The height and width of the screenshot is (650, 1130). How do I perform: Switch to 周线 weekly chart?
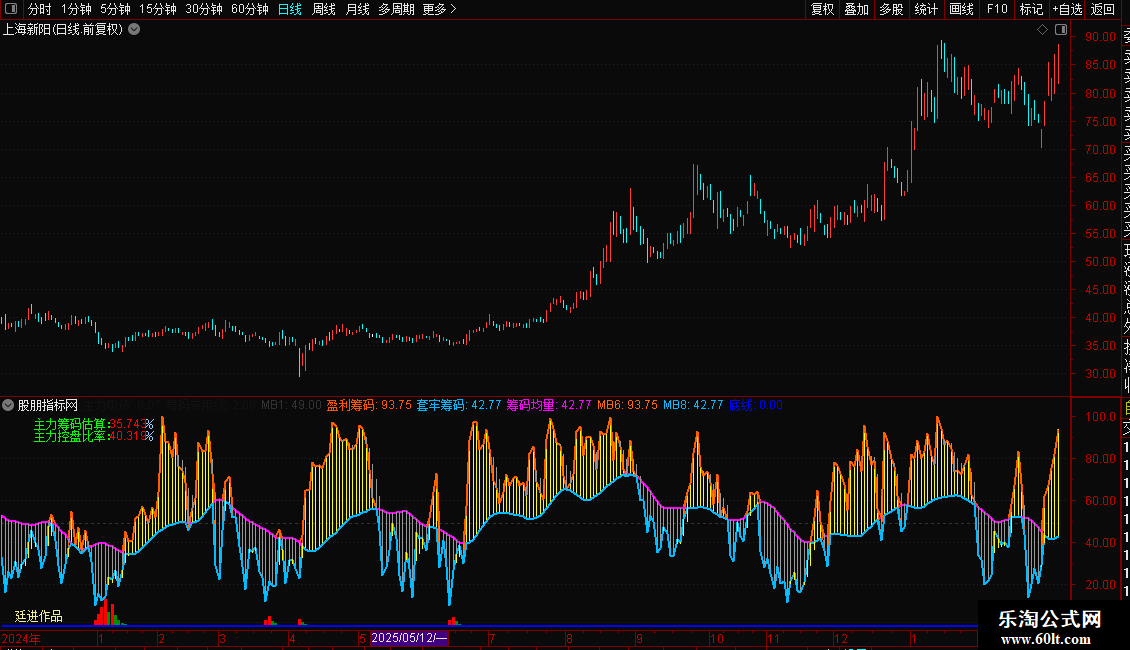click(x=324, y=9)
